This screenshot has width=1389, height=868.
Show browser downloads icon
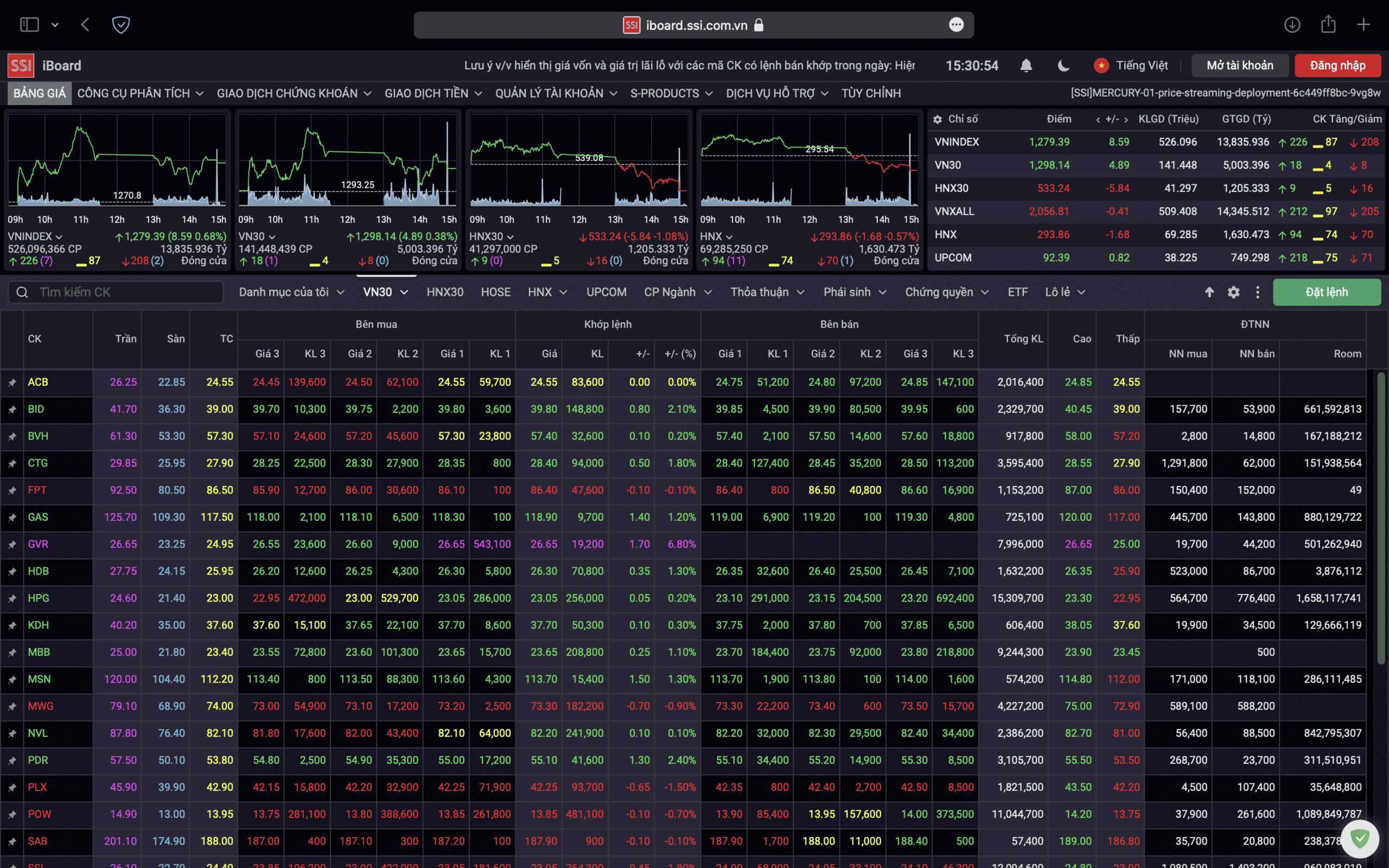1292,25
